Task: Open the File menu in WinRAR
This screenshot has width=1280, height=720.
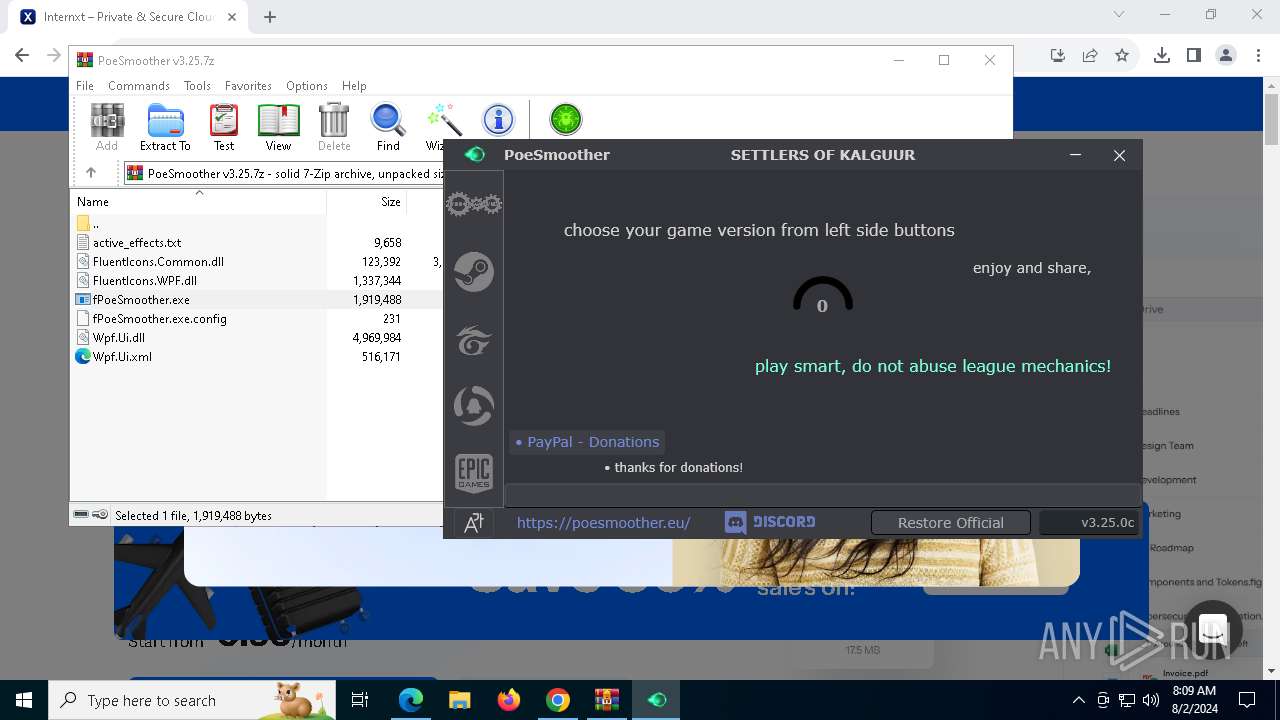Action: (85, 86)
